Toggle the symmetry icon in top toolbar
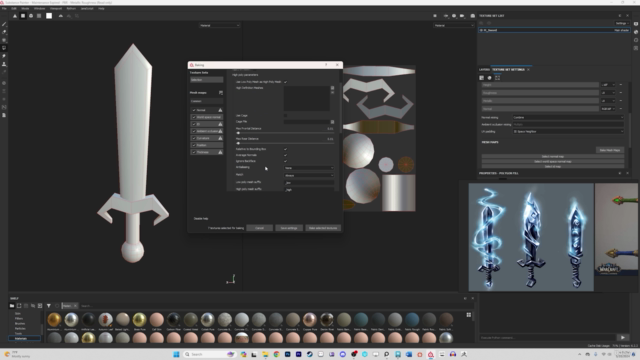This screenshot has height=360, width=640. 61,16
